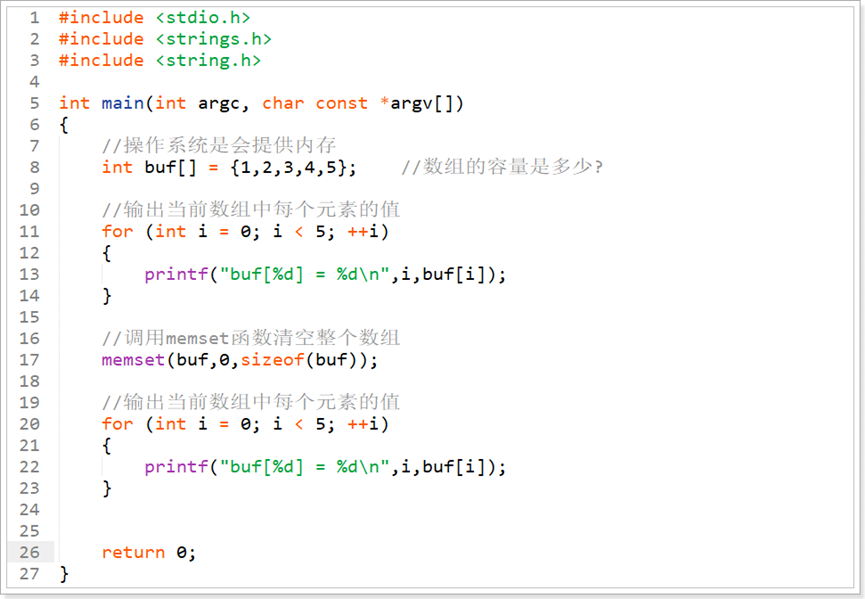Click the '<strings.h>' header name
Viewport: 865px width, 599px height.
[213, 39]
